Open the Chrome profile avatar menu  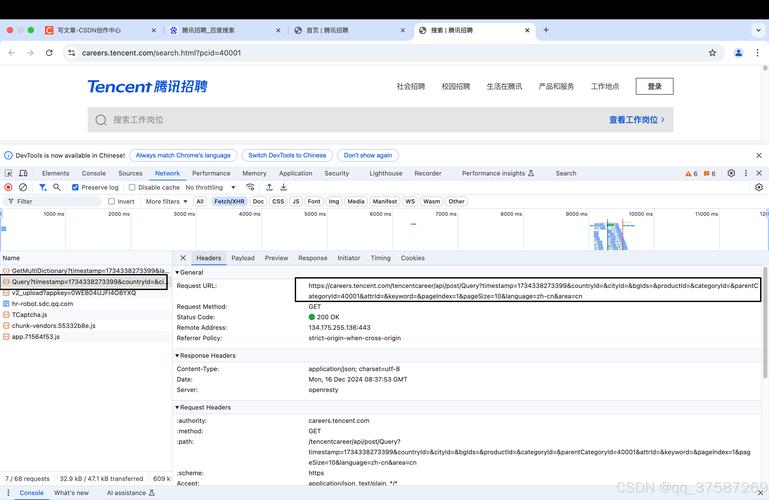(738, 53)
